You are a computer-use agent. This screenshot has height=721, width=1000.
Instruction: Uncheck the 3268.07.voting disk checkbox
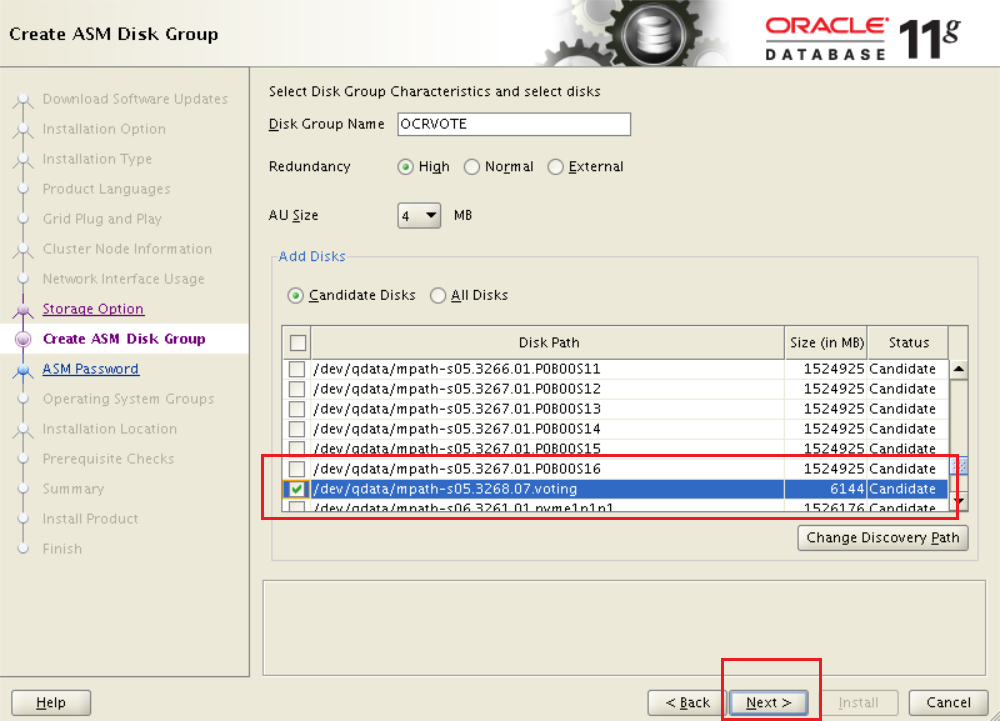[297, 489]
